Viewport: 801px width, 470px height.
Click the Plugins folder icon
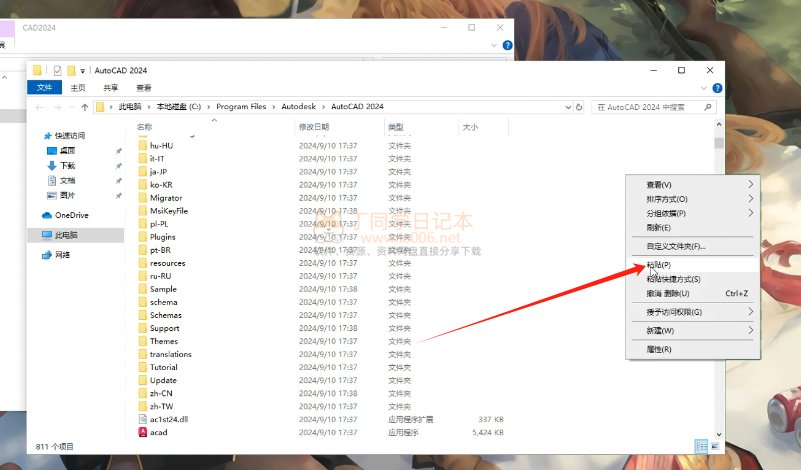(x=142, y=237)
